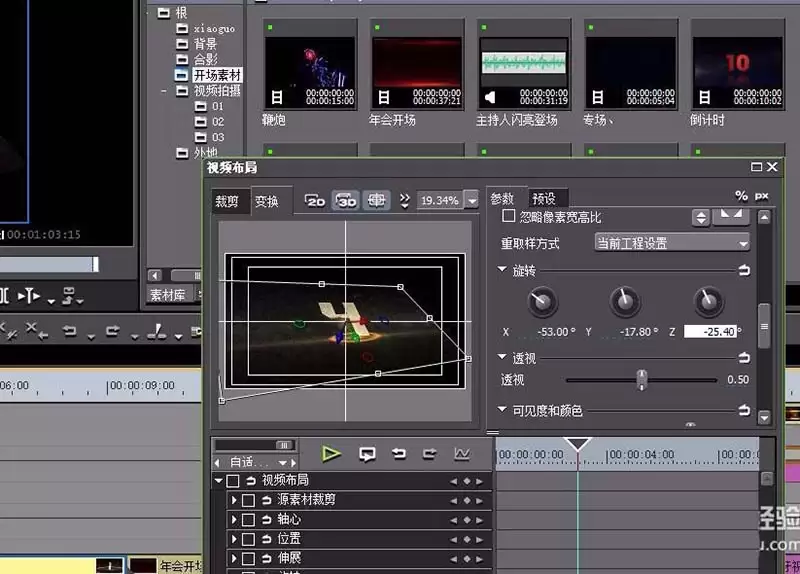
Task: Select the 3D mode icon
Action: 346,201
